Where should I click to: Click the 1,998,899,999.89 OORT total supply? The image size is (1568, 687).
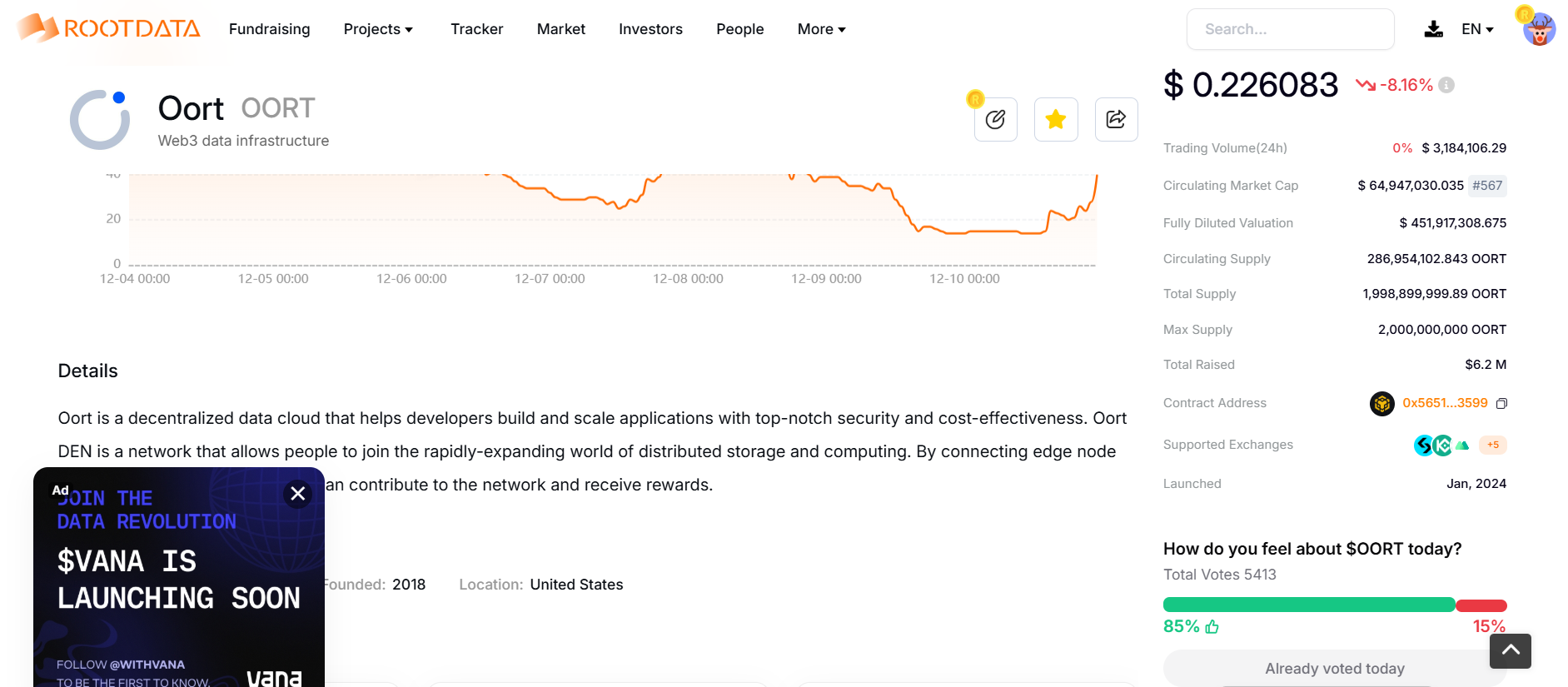coord(1434,294)
